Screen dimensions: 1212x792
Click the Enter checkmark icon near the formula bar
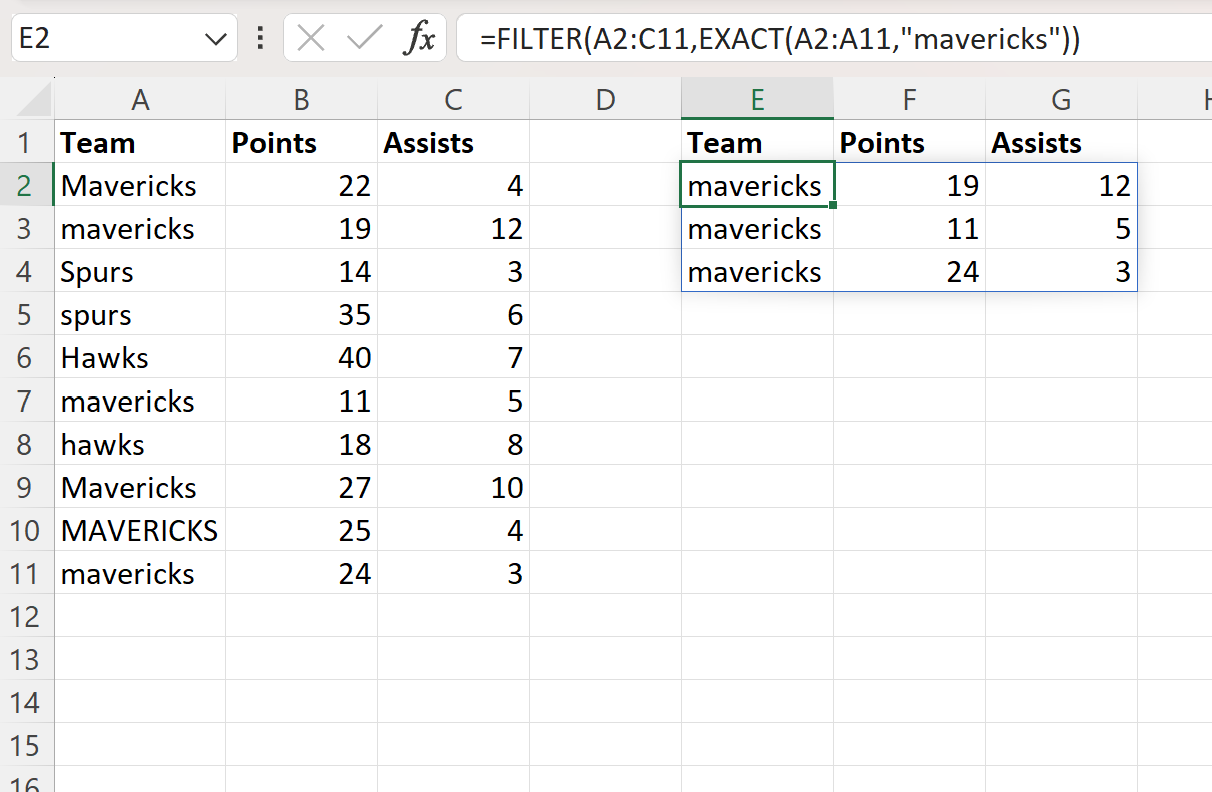coord(362,39)
